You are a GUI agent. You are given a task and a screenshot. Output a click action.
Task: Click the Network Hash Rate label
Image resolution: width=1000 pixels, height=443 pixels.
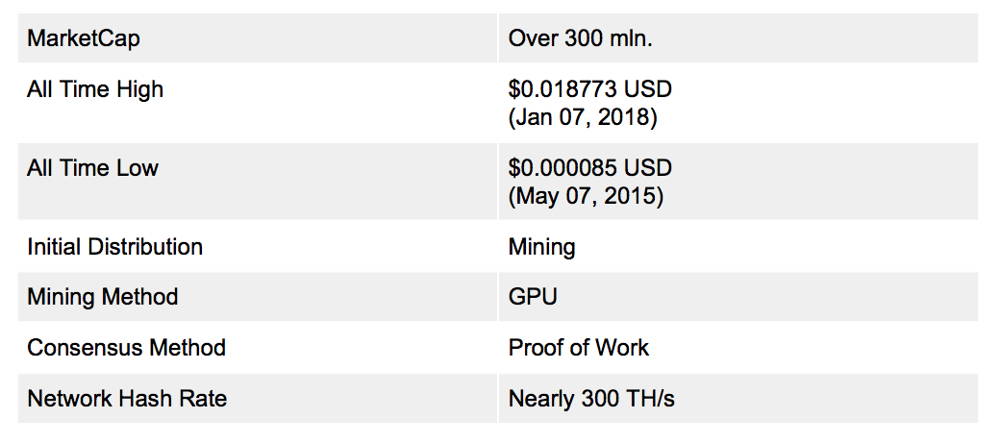pos(127,399)
